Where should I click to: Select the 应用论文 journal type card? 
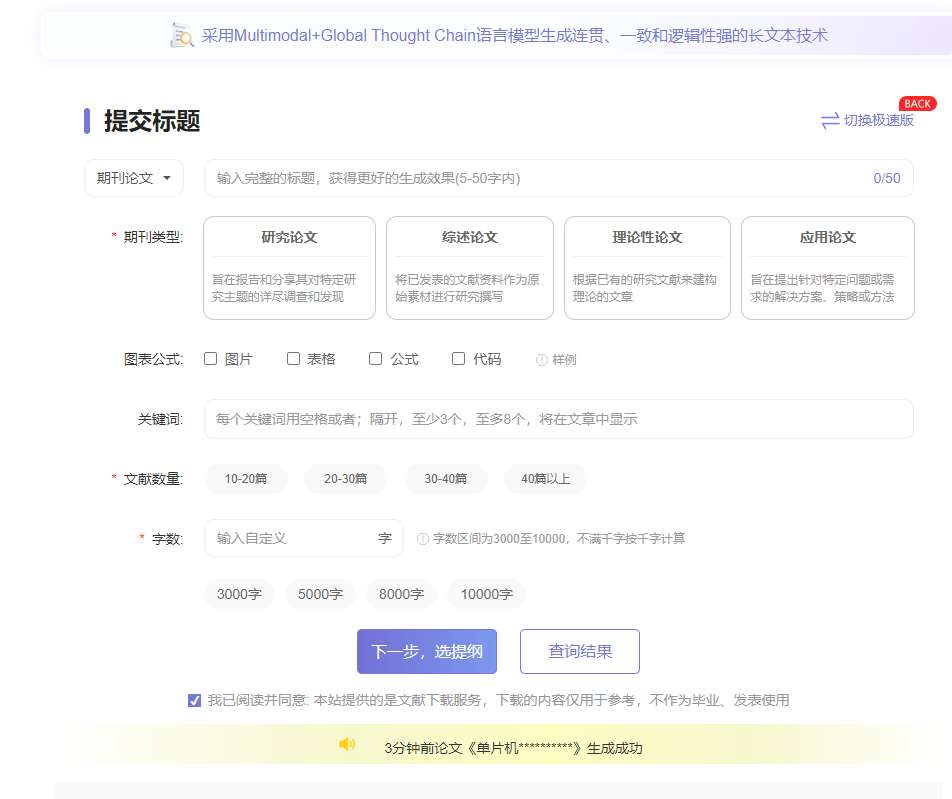click(828, 268)
